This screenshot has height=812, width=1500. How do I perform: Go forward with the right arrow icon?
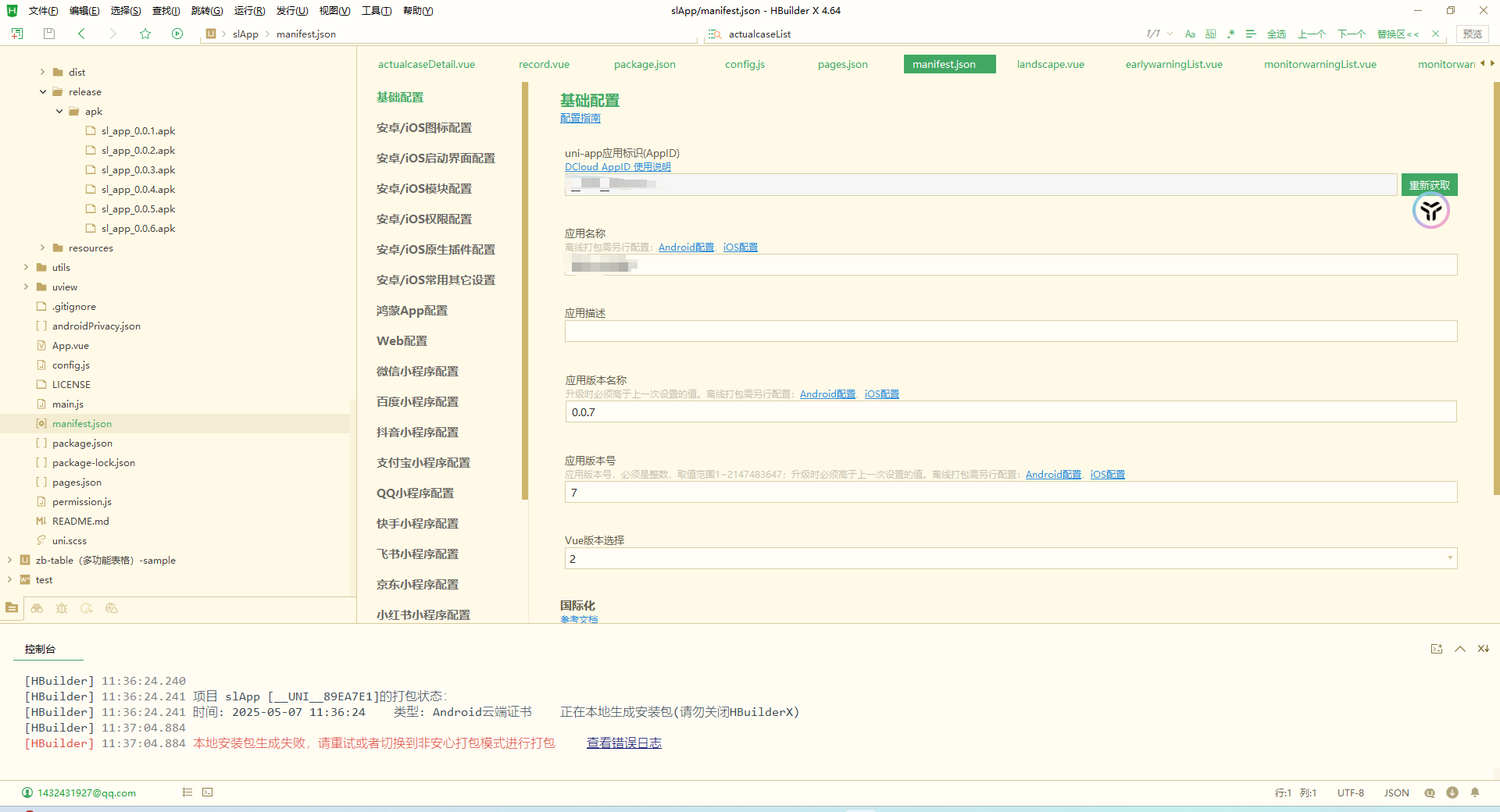tap(112, 34)
